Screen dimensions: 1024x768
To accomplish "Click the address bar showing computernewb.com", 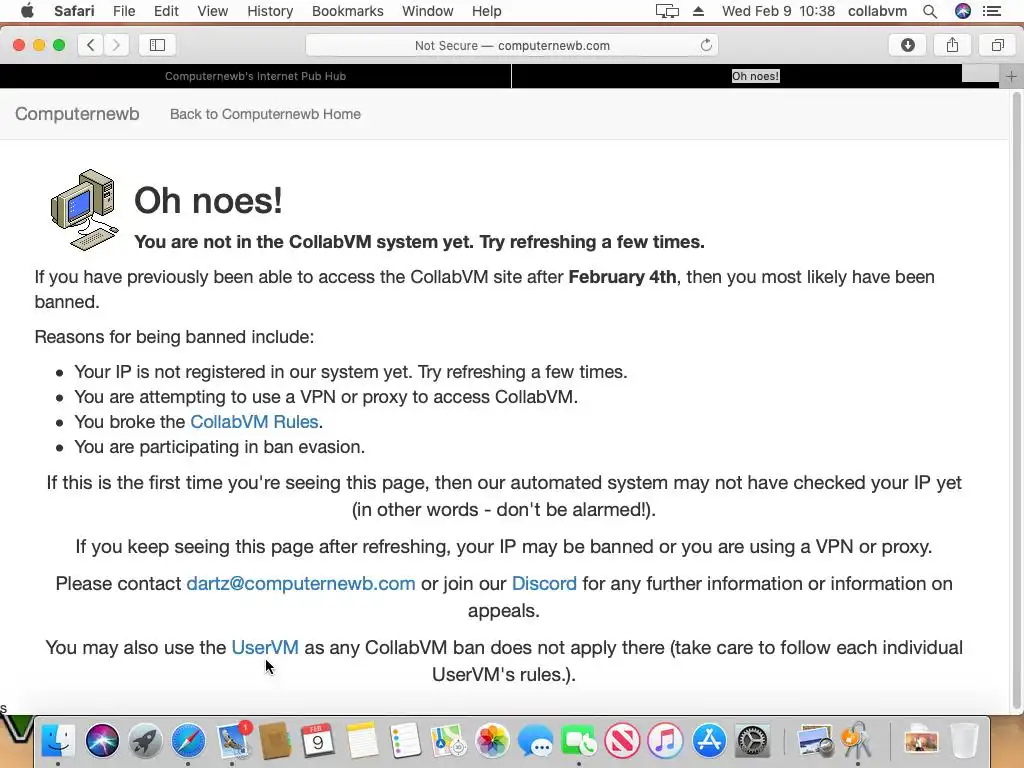I will (512, 45).
